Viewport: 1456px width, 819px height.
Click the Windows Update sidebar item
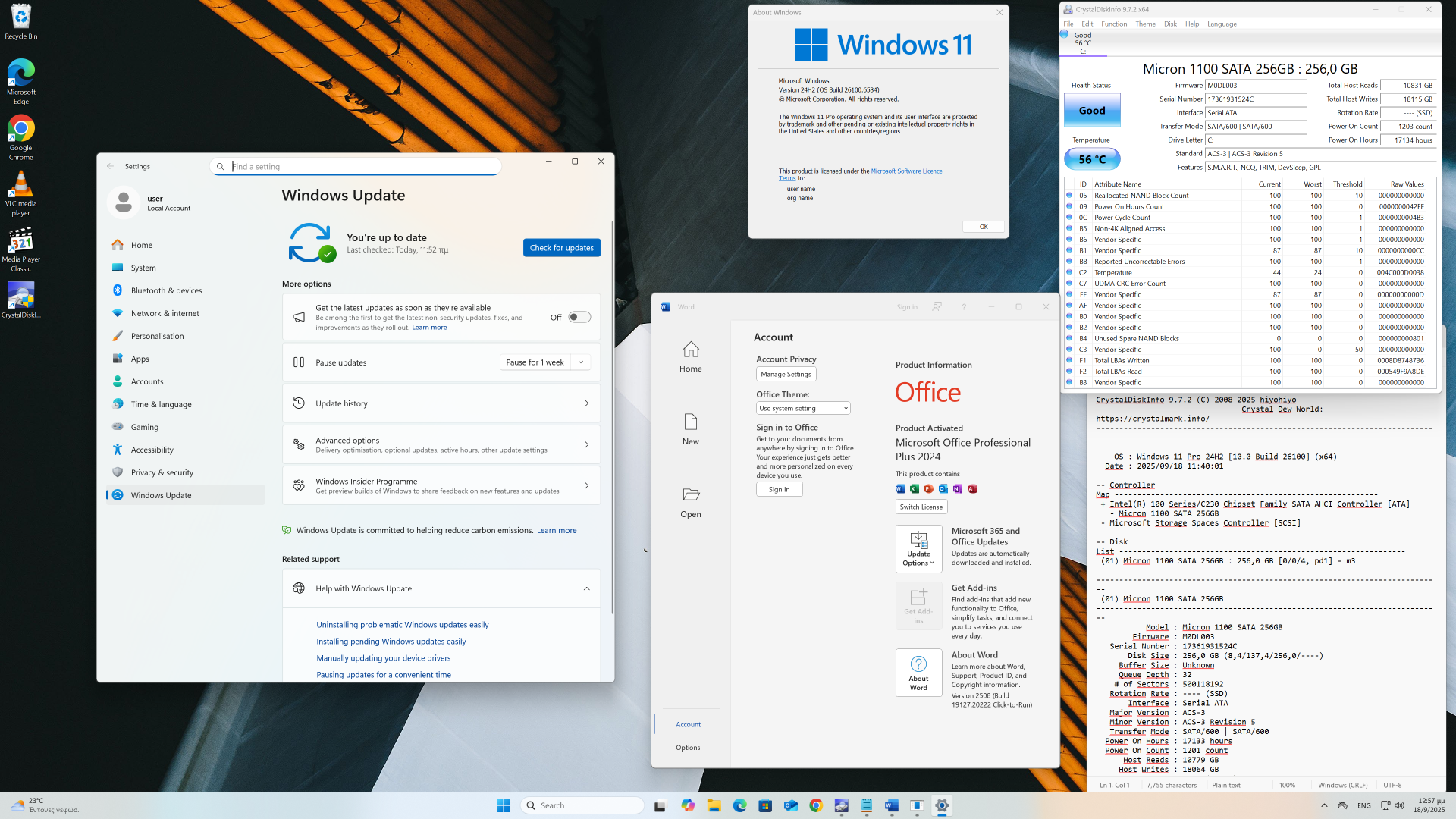pyautogui.click(x=185, y=495)
